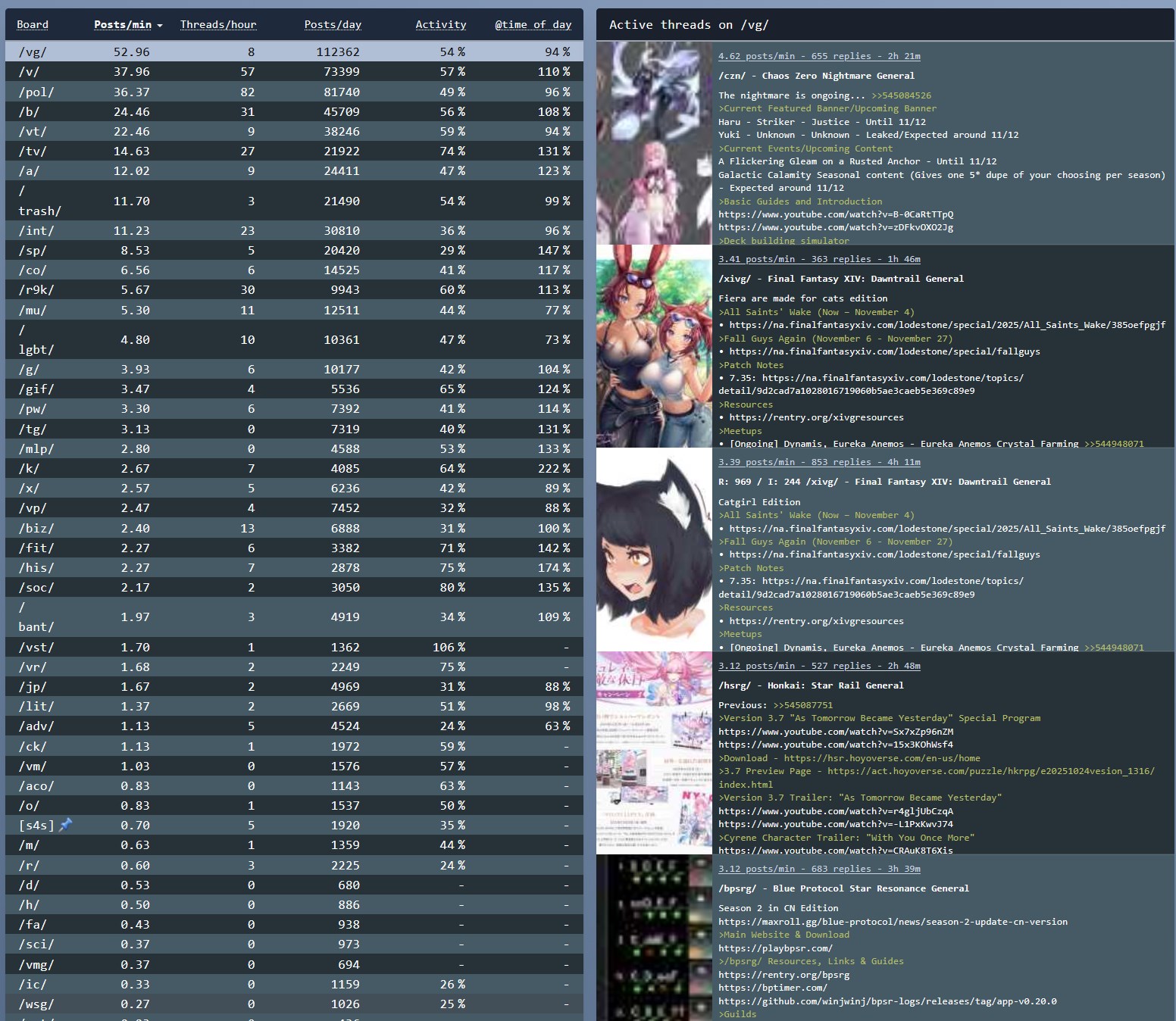The width and height of the screenshot is (1176, 1021).
Task: Open the YouTube link ending B-0CaRtTTpQ
Action: pyautogui.click(x=836, y=214)
